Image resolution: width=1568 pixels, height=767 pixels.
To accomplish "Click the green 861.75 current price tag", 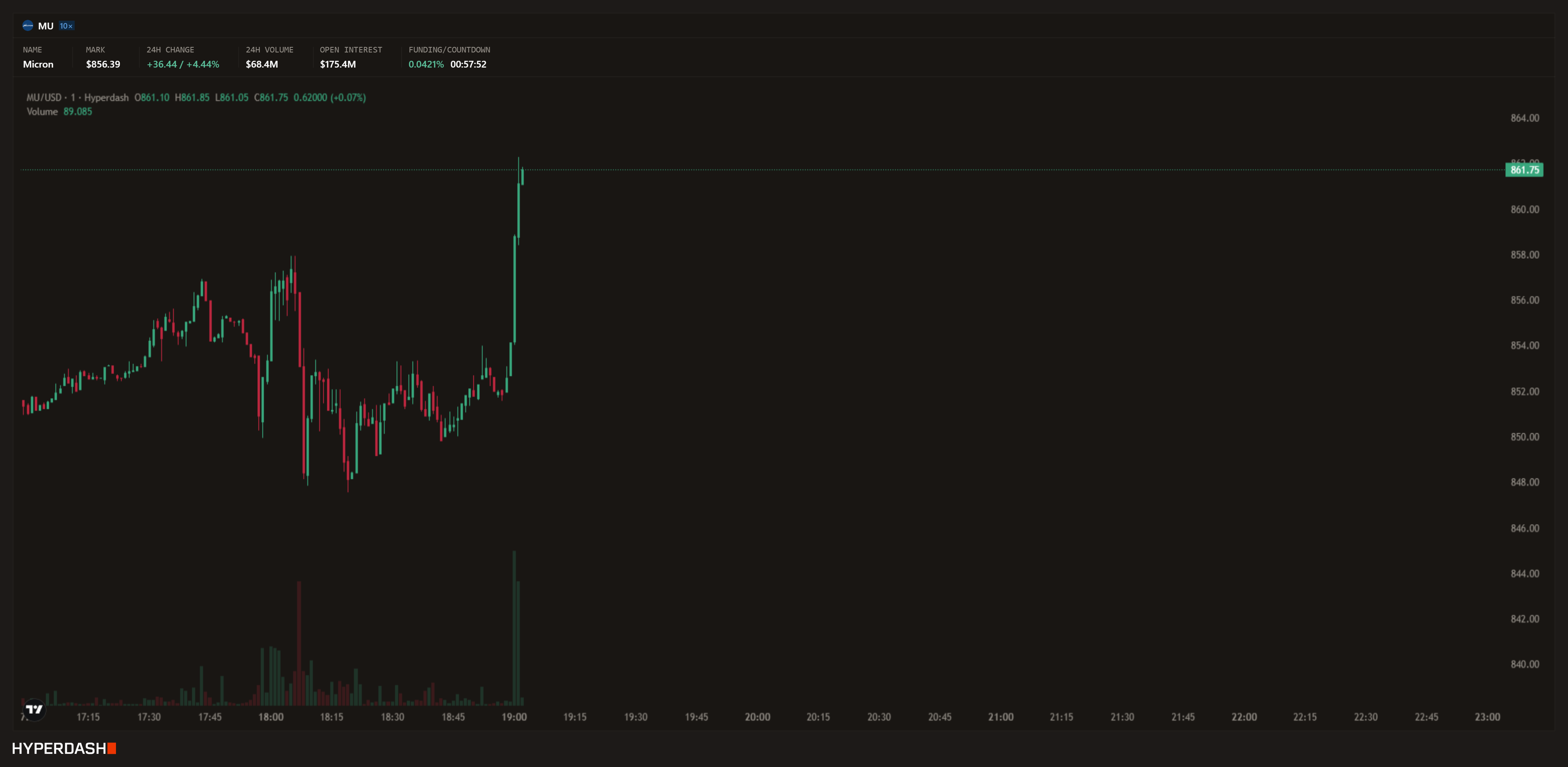I will [1524, 170].
